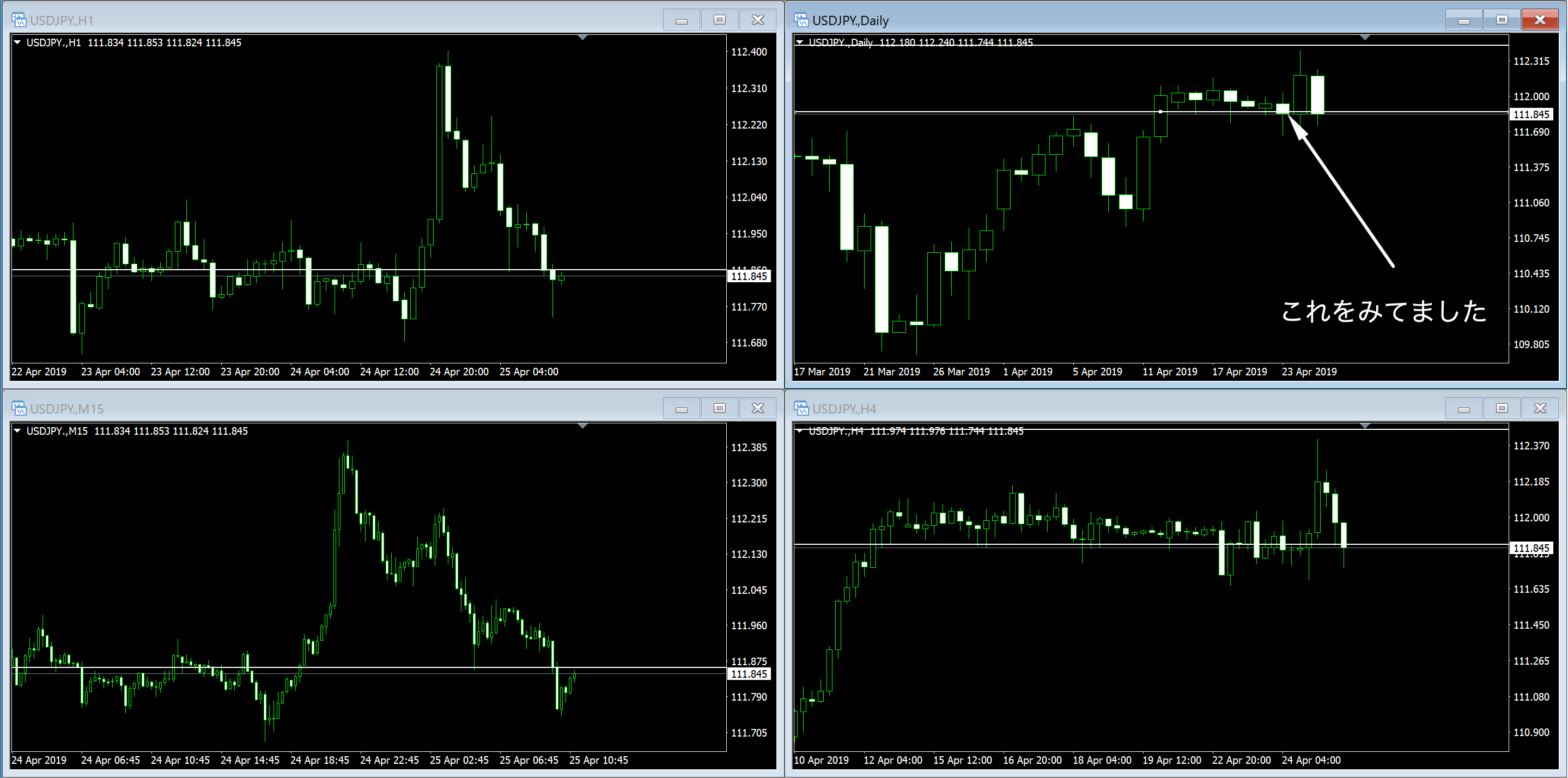The height and width of the screenshot is (778, 1568).
Task: Click the USDJPY,M15 window chart icon
Action: 19,409
